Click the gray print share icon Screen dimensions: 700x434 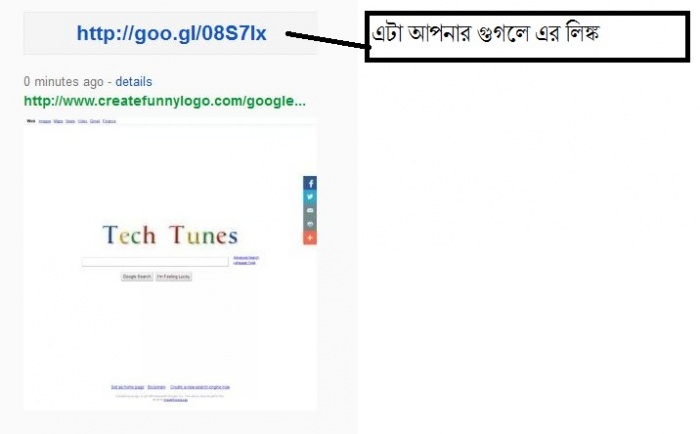click(x=310, y=224)
